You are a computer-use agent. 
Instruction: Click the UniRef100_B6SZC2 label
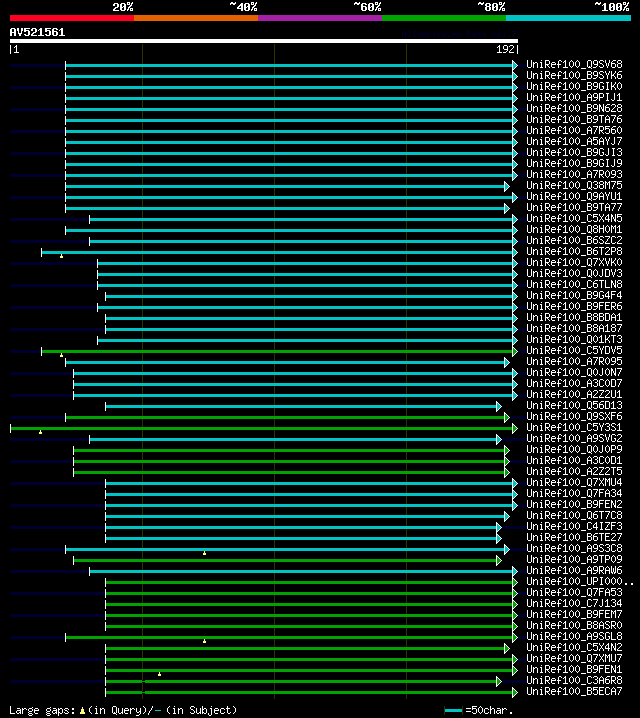[x=574, y=240]
